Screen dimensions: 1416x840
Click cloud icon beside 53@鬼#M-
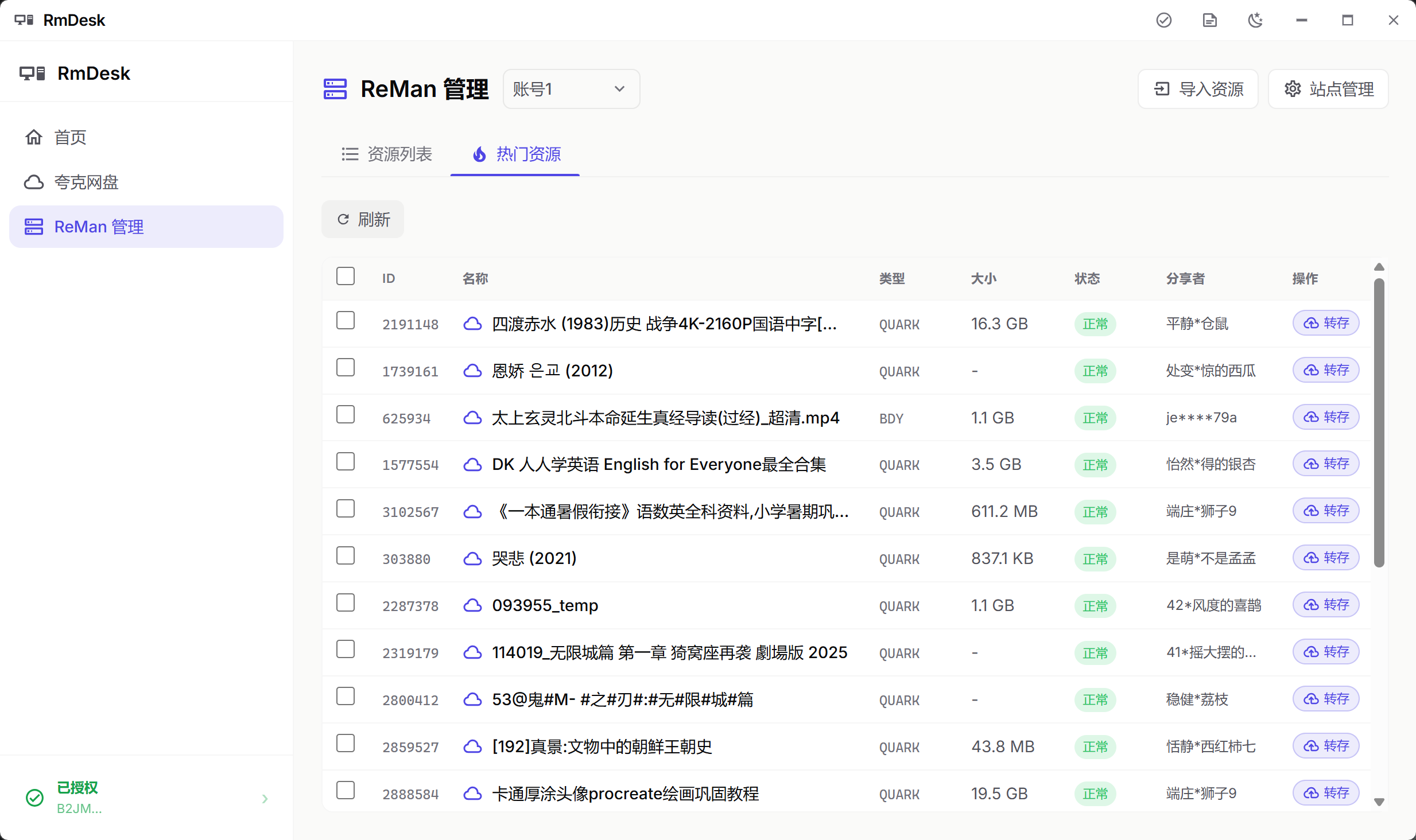[472, 699]
